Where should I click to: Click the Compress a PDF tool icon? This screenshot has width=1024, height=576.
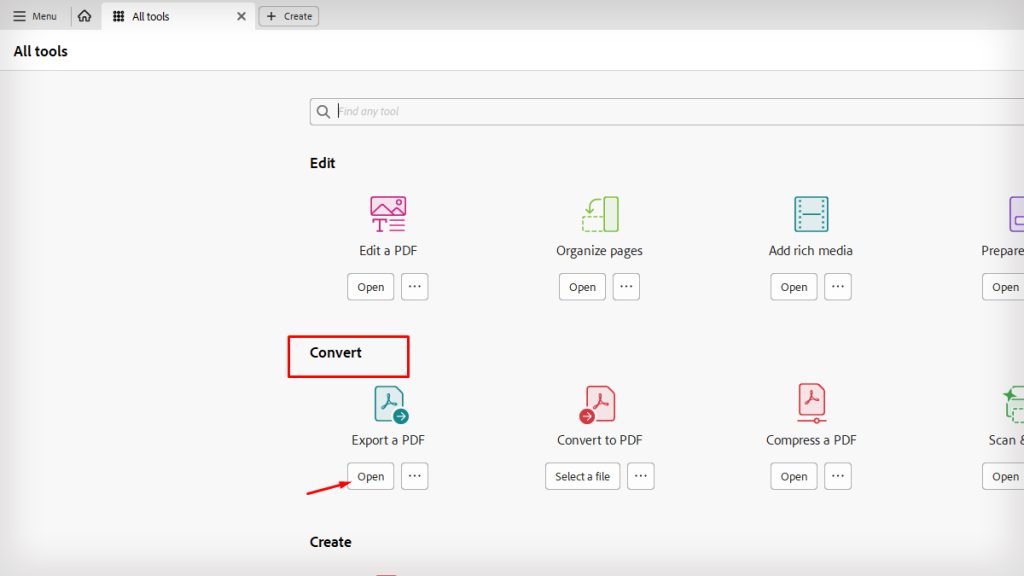click(x=810, y=402)
